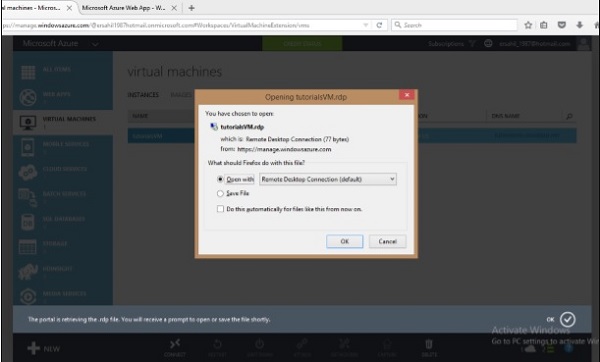600x362 pixels.
Task: Close the Azure Web App browser tab
Action: point(174,8)
